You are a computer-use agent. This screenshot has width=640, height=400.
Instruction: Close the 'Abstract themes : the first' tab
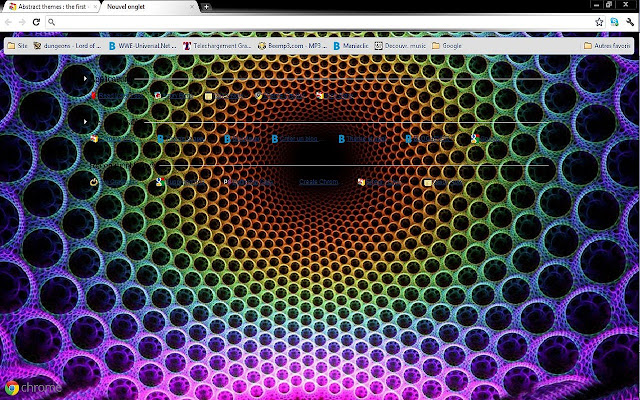tap(96, 7)
